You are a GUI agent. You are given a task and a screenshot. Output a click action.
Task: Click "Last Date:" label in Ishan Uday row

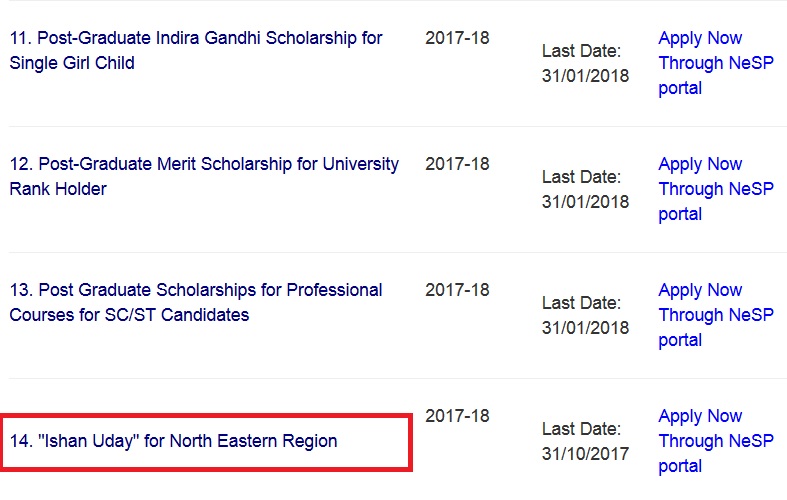[581, 429]
